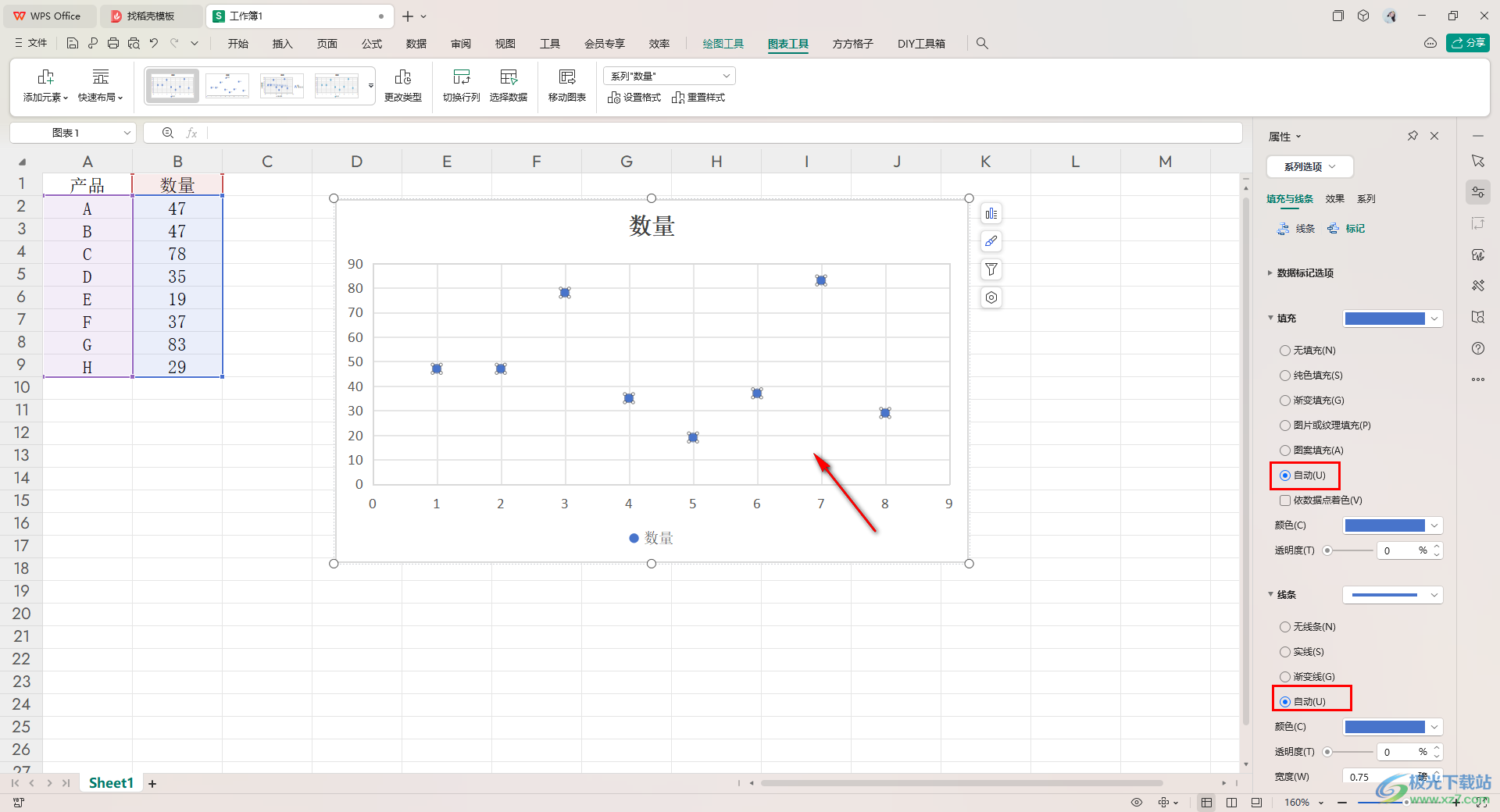1500x812 pixels.
Task: Click the chart style brush floating button
Action: 991,241
